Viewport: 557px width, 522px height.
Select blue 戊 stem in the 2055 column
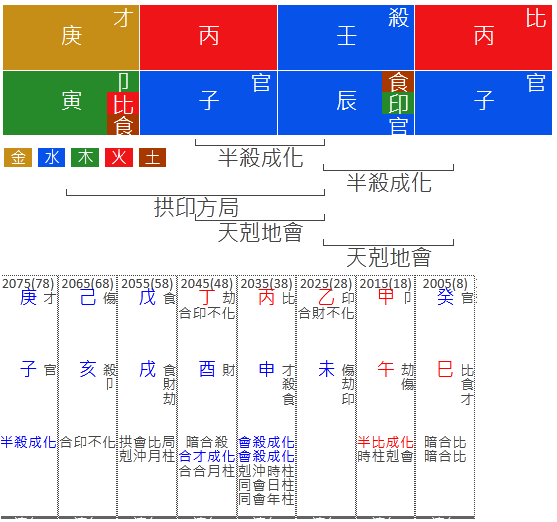pyautogui.click(x=147, y=297)
